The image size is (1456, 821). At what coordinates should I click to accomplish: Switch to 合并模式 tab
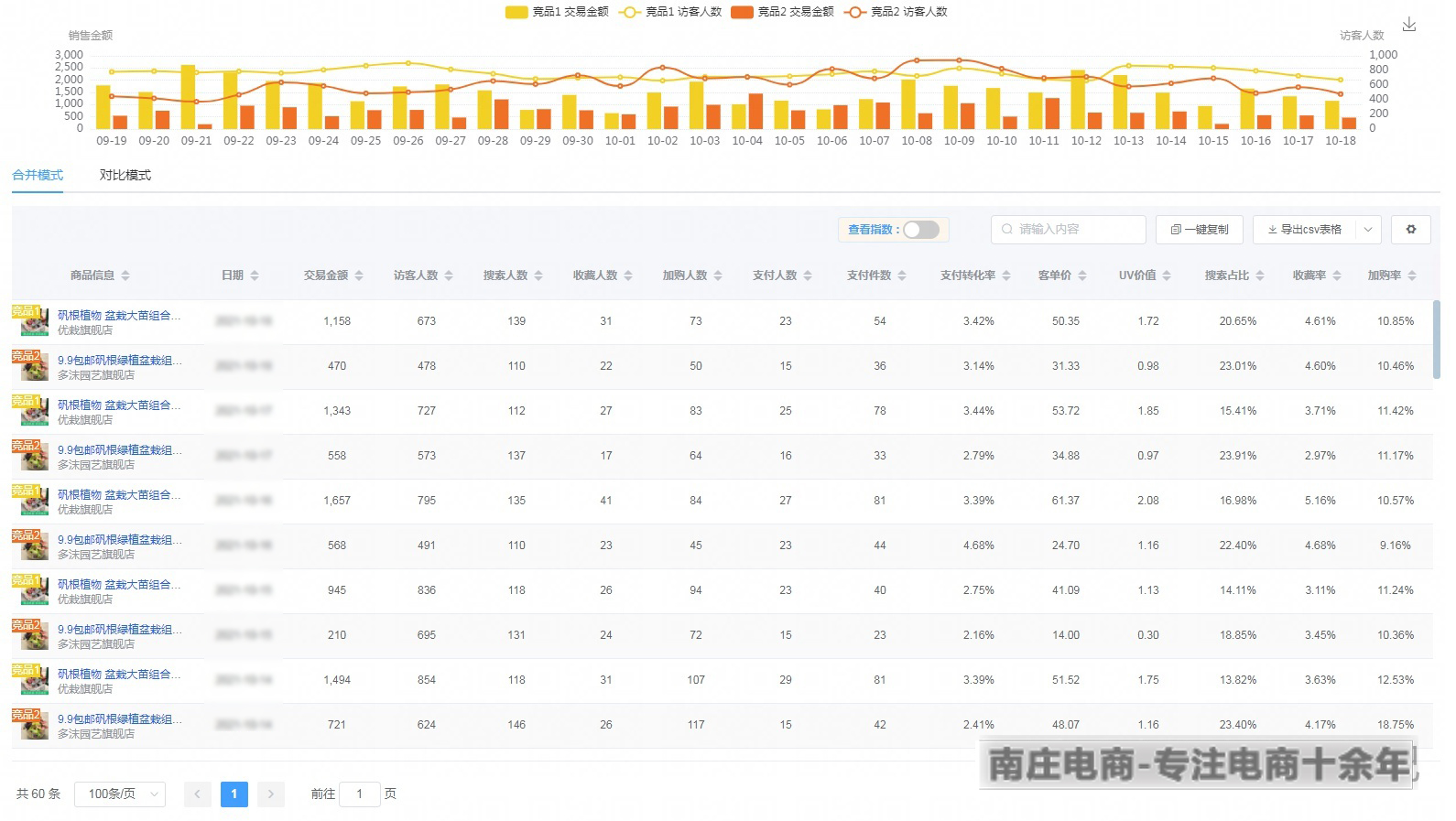[38, 175]
